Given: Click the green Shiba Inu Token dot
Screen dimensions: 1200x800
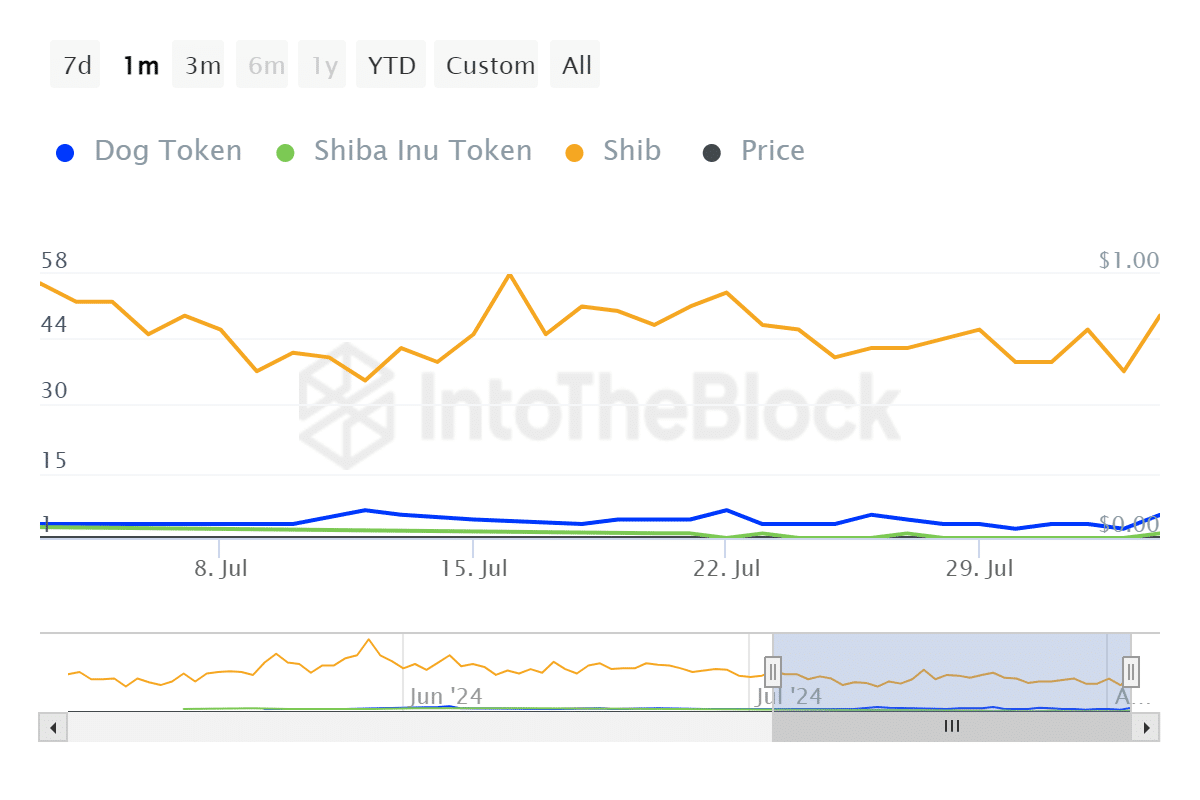Looking at the screenshot, I should point(285,153).
